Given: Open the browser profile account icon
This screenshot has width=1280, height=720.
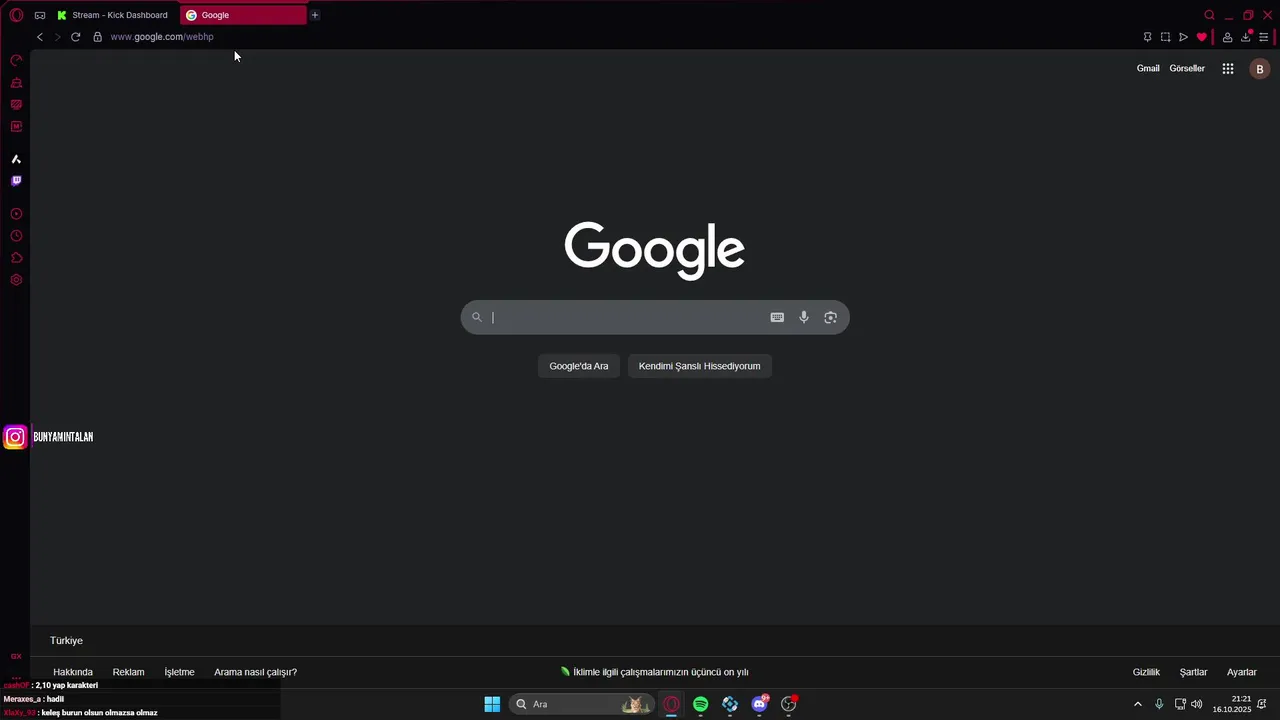Looking at the screenshot, I should (x=1227, y=37).
